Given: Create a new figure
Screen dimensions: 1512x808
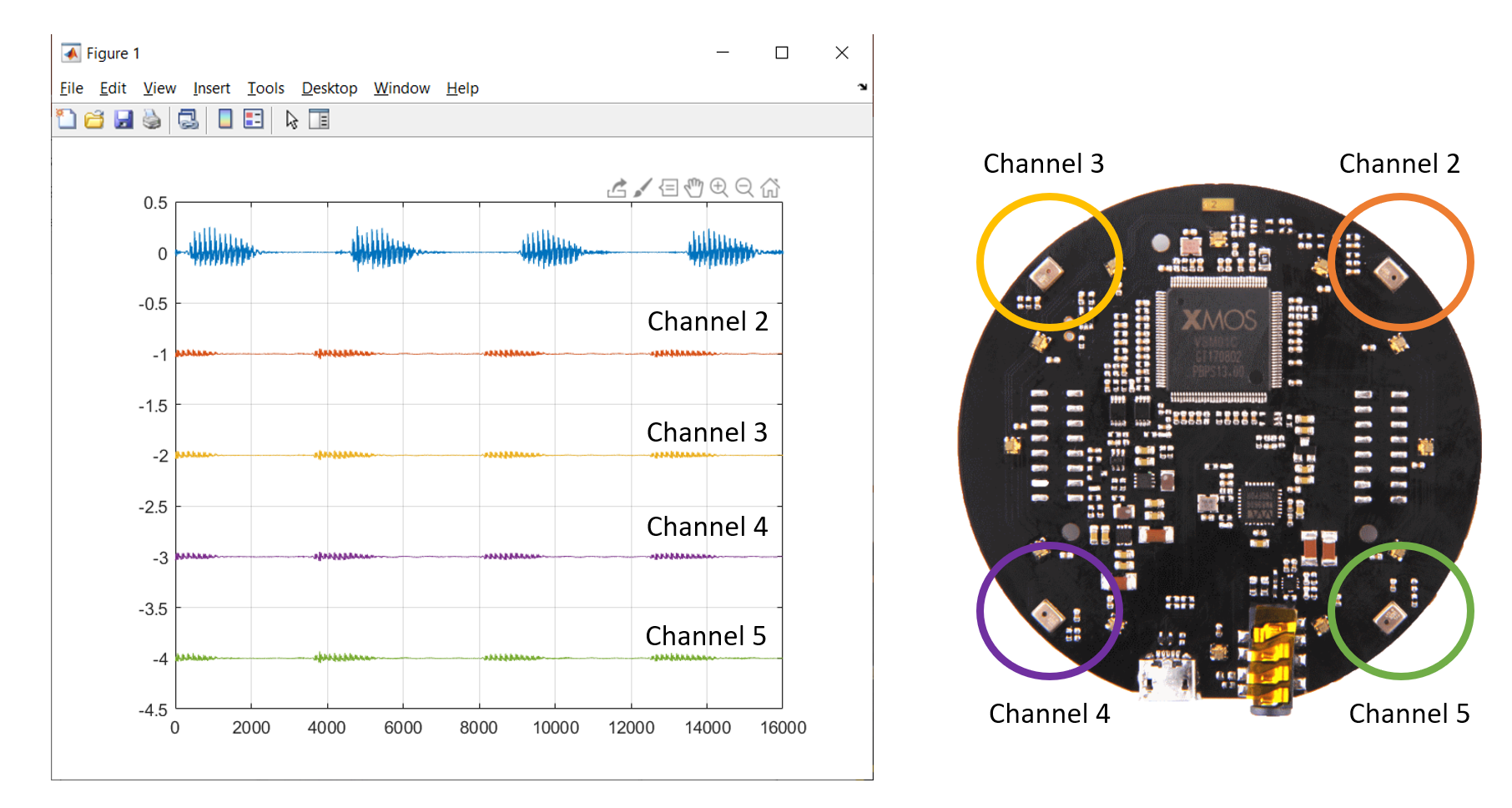Looking at the screenshot, I should coord(67,119).
